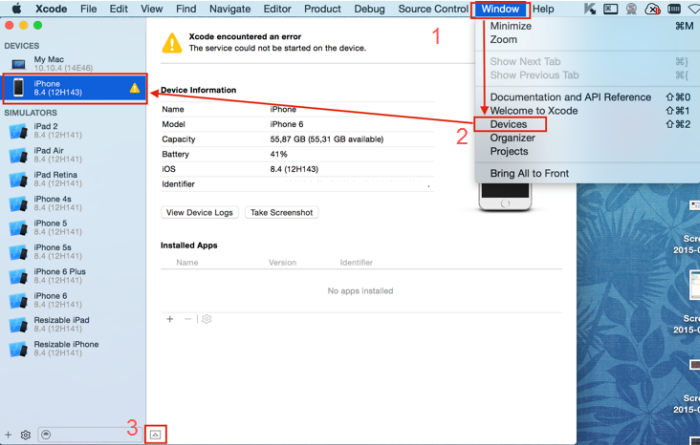
Task: Show the device console toggle button
Action: tap(155, 434)
